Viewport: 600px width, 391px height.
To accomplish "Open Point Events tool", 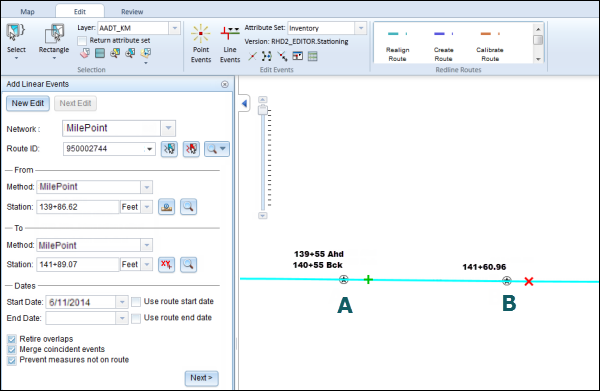I will [x=201, y=43].
